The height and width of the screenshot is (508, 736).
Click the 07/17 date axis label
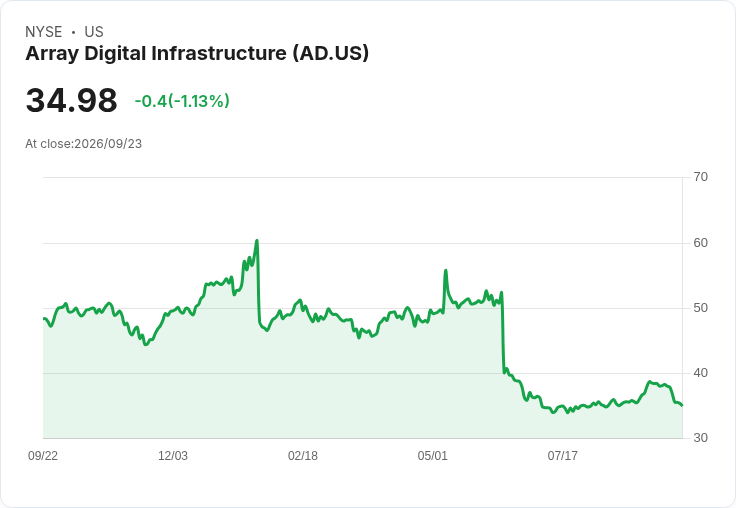tap(562, 455)
